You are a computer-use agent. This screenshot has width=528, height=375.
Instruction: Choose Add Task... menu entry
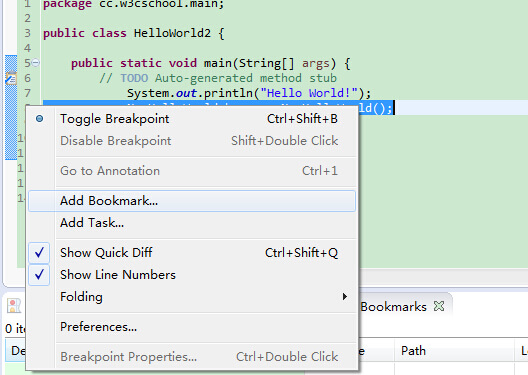click(192, 223)
